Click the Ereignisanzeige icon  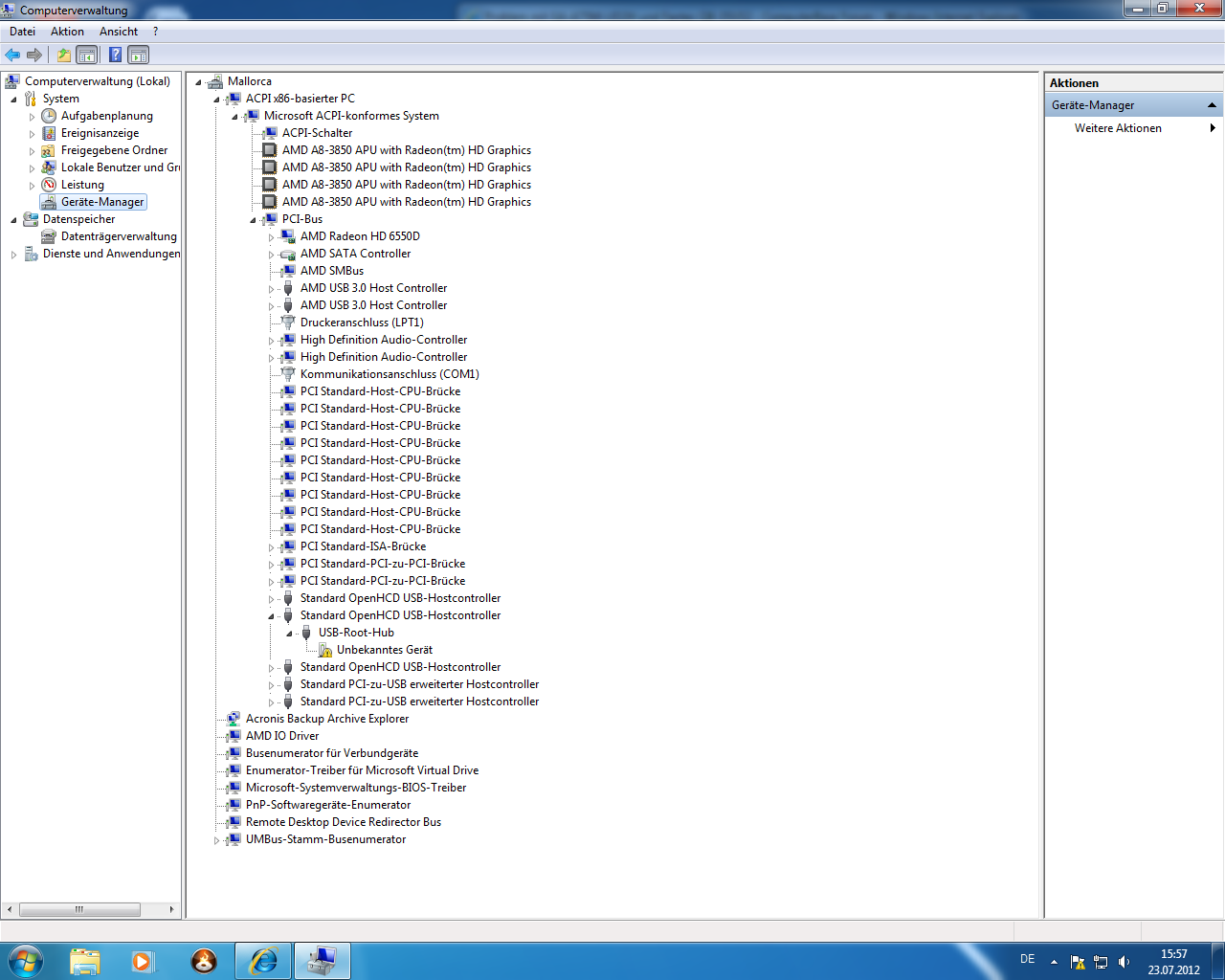[x=49, y=133]
